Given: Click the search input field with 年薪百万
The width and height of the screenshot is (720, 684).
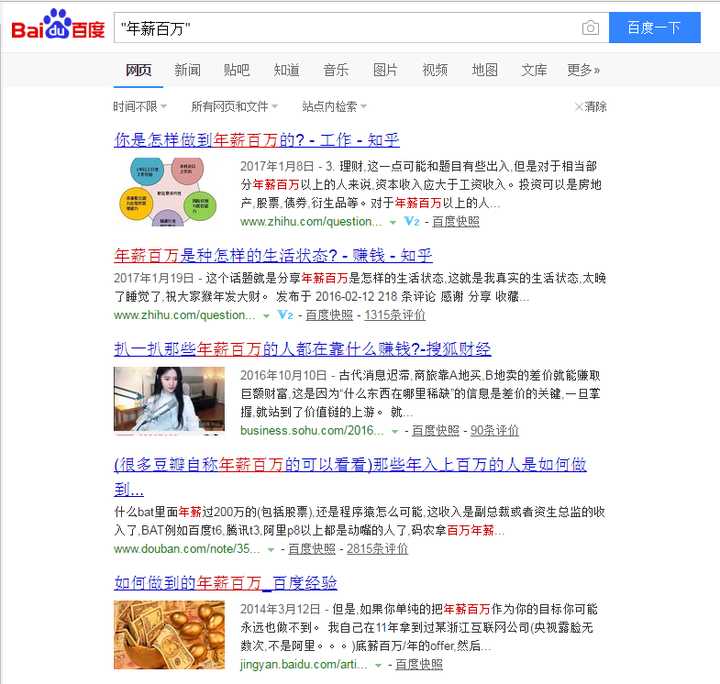Looking at the screenshot, I should pos(348,28).
